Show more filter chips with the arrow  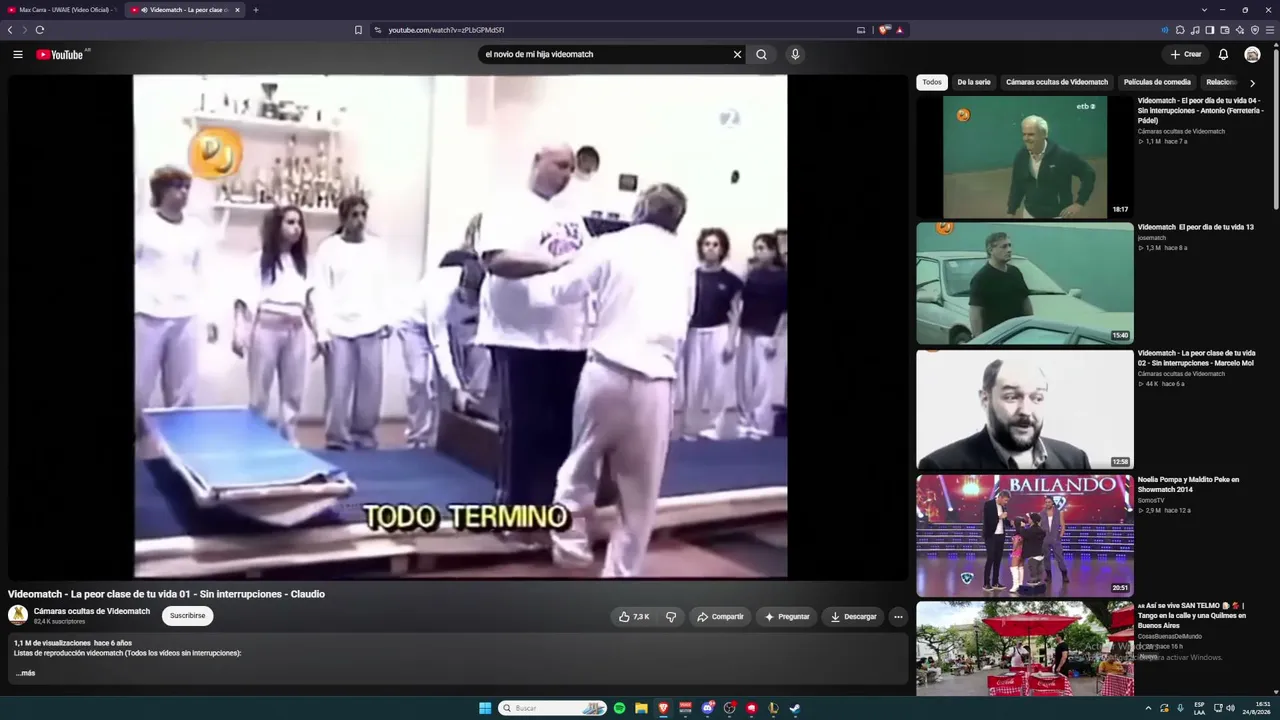1252,83
